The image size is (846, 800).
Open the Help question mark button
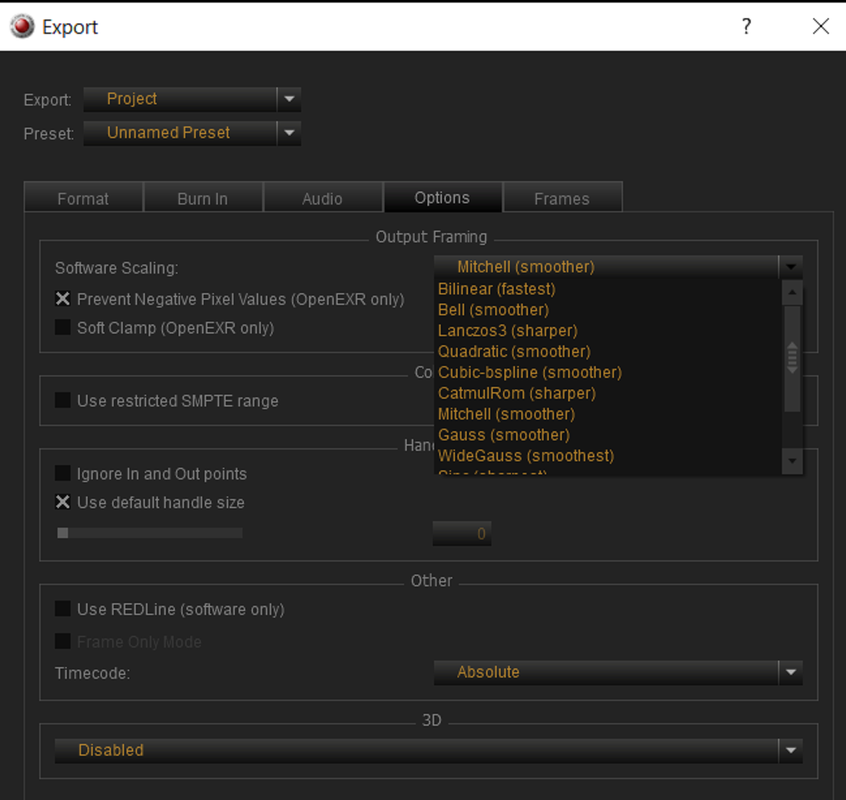click(746, 26)
